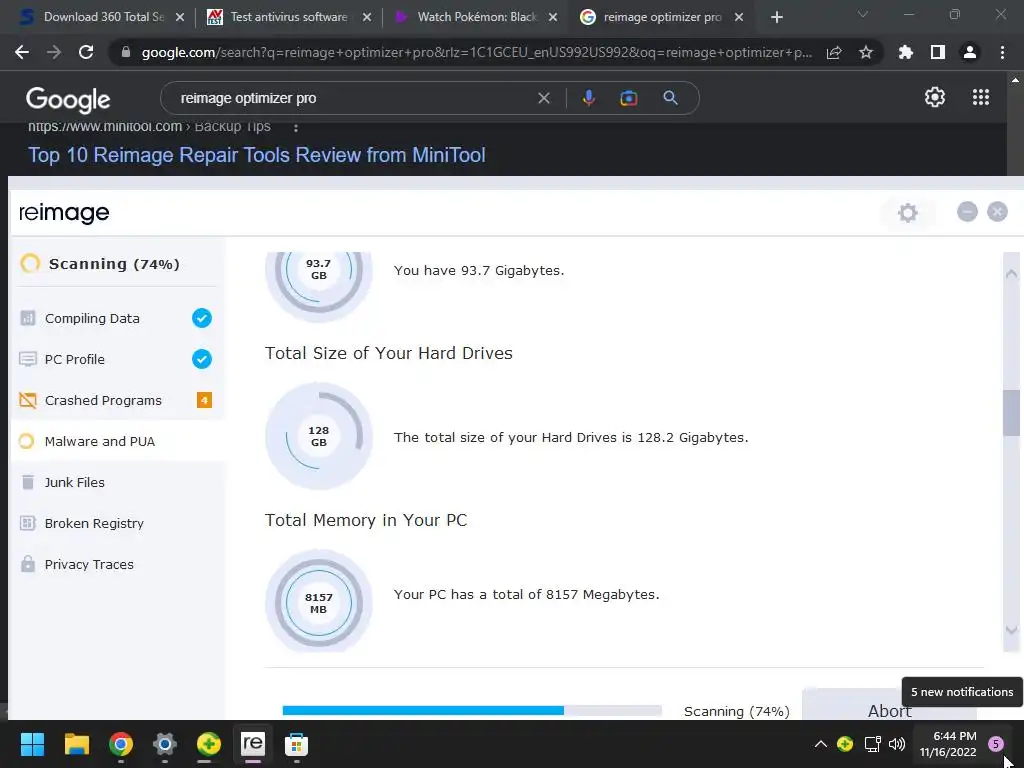Click the 128 GB hard drive gauge
The width and height of the screenshot is (1024, 768).
pyautogui.click(x=319, y=436)
